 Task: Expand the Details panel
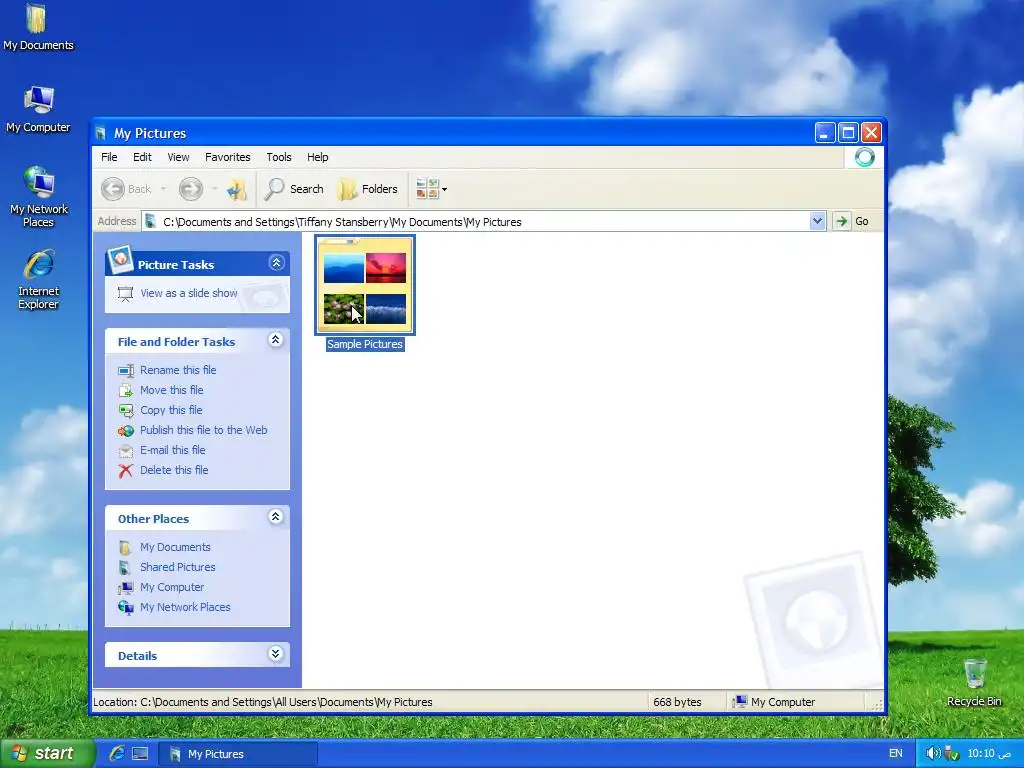pyautogui.click(x=276, y=654)
